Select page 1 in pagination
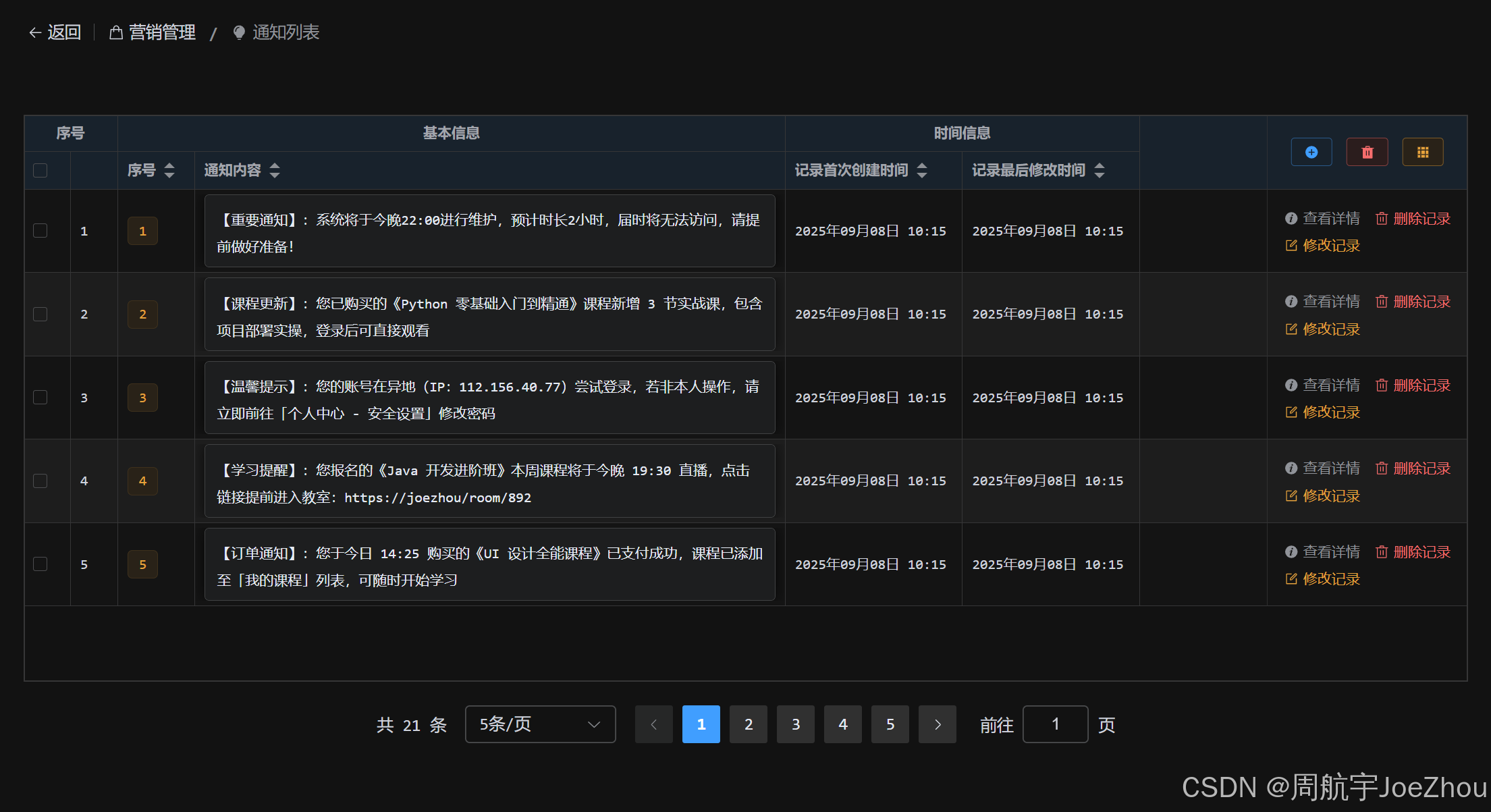 tap(701, 724)
